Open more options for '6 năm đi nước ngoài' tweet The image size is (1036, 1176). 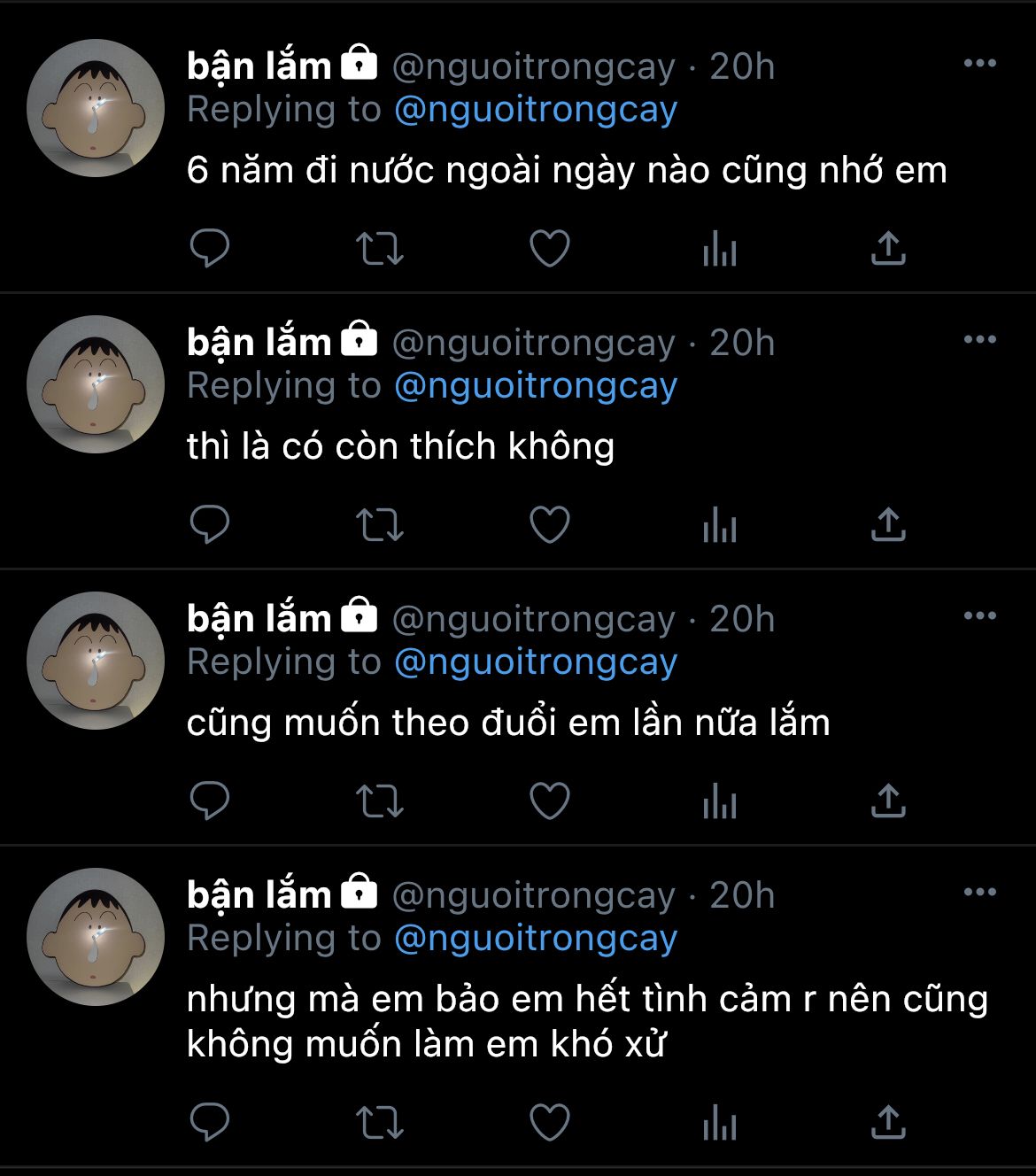coord(979,63)
